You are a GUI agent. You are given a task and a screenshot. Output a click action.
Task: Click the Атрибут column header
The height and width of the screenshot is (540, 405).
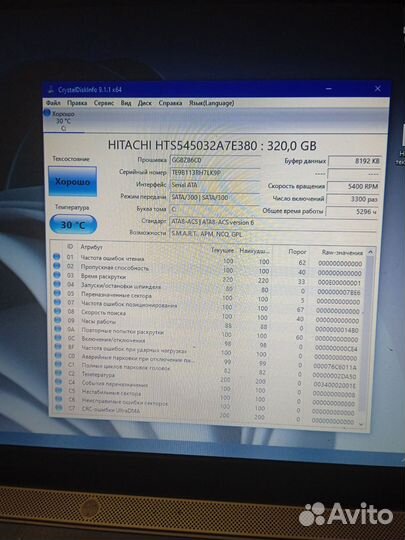coord(92,247)
